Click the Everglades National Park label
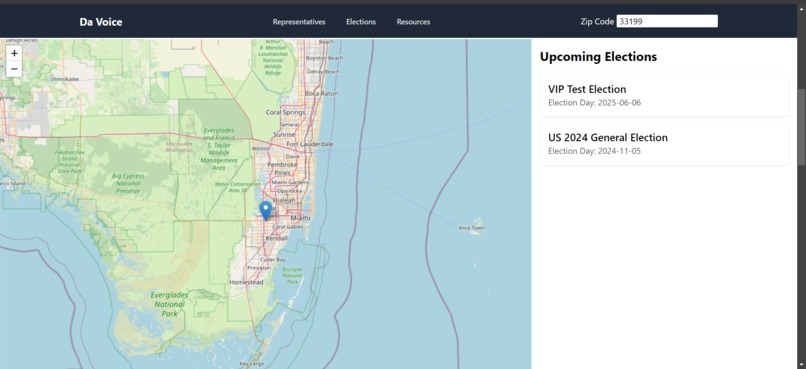Viewport: 806px width, 369px height. tap(169, 304)
